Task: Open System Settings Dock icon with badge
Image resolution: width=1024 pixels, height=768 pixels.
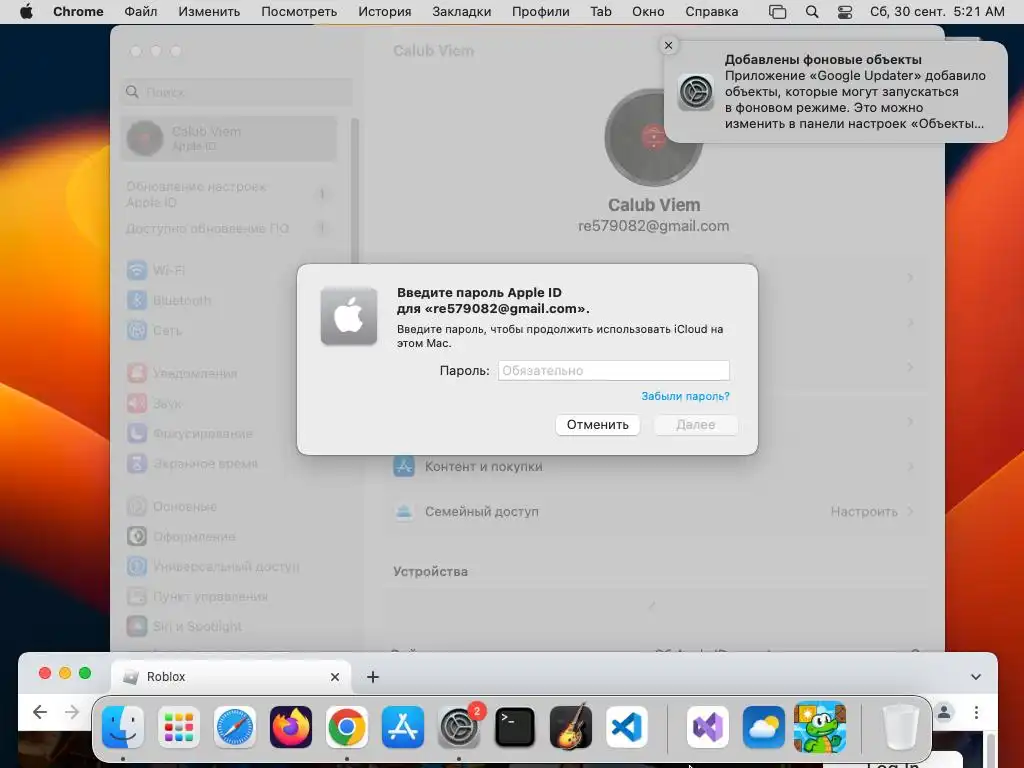Action: point(458,727)
